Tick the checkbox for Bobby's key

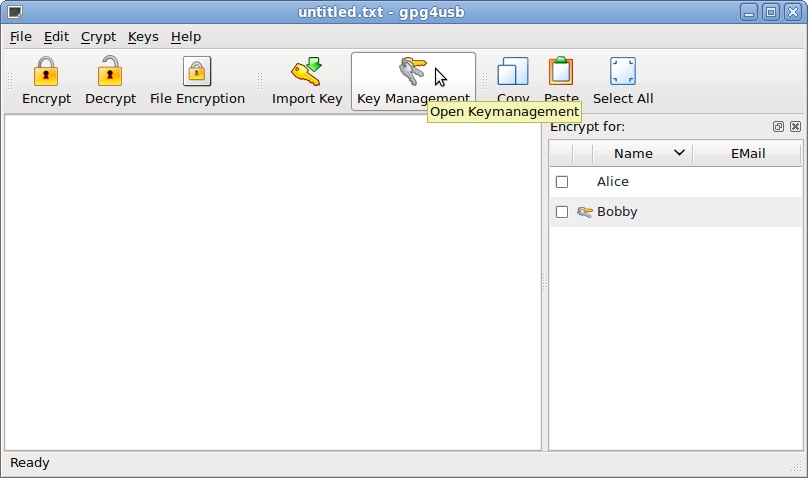(x=562, y=212)
